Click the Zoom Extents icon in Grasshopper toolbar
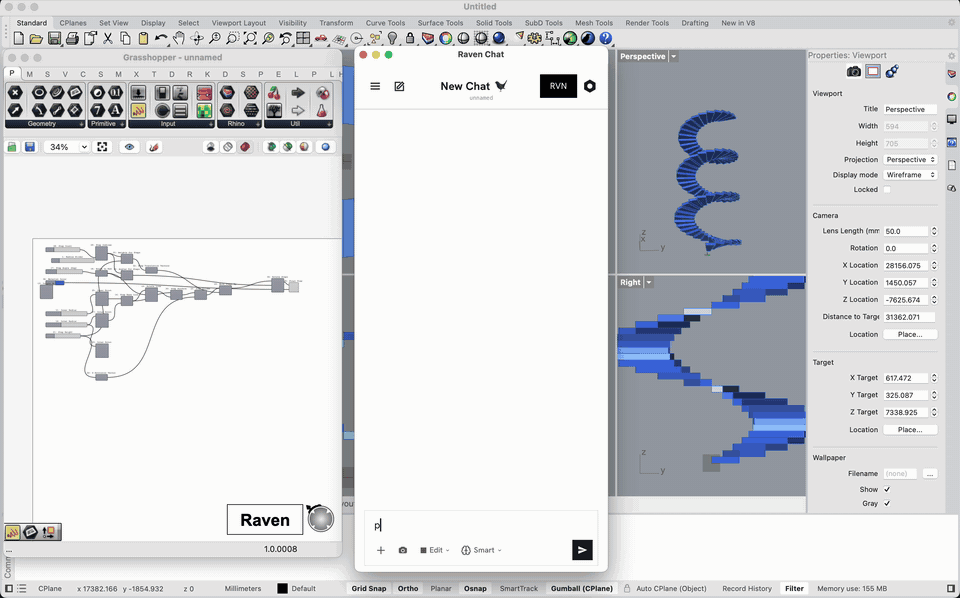 tap(102, 147)
